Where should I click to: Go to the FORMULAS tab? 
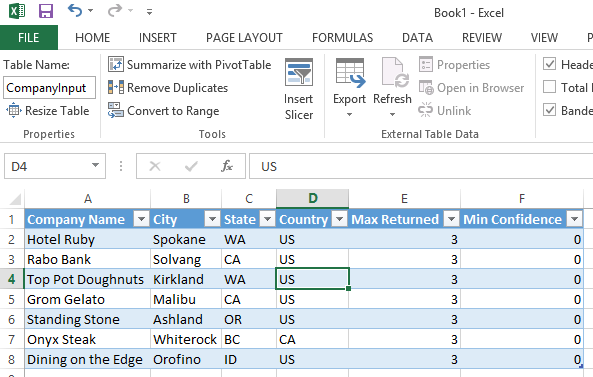[342, 37]
